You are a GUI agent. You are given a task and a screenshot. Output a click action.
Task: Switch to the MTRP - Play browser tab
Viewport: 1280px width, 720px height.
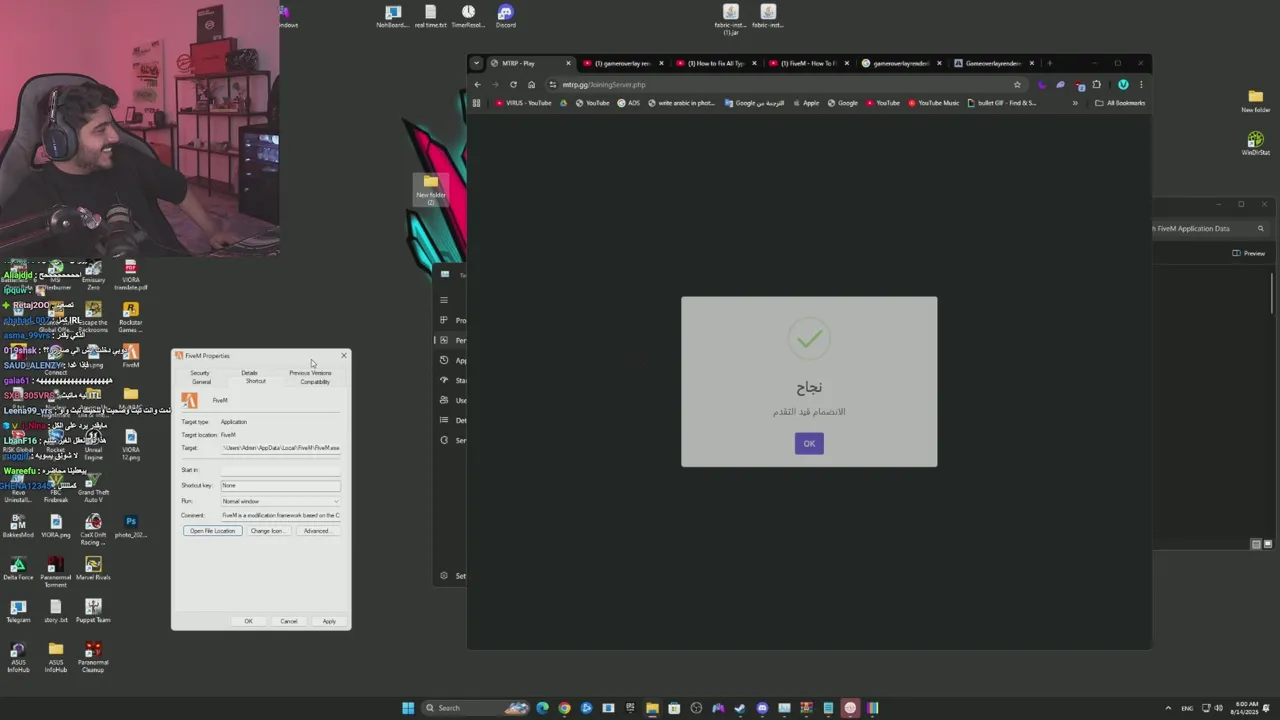click(530, 63)
